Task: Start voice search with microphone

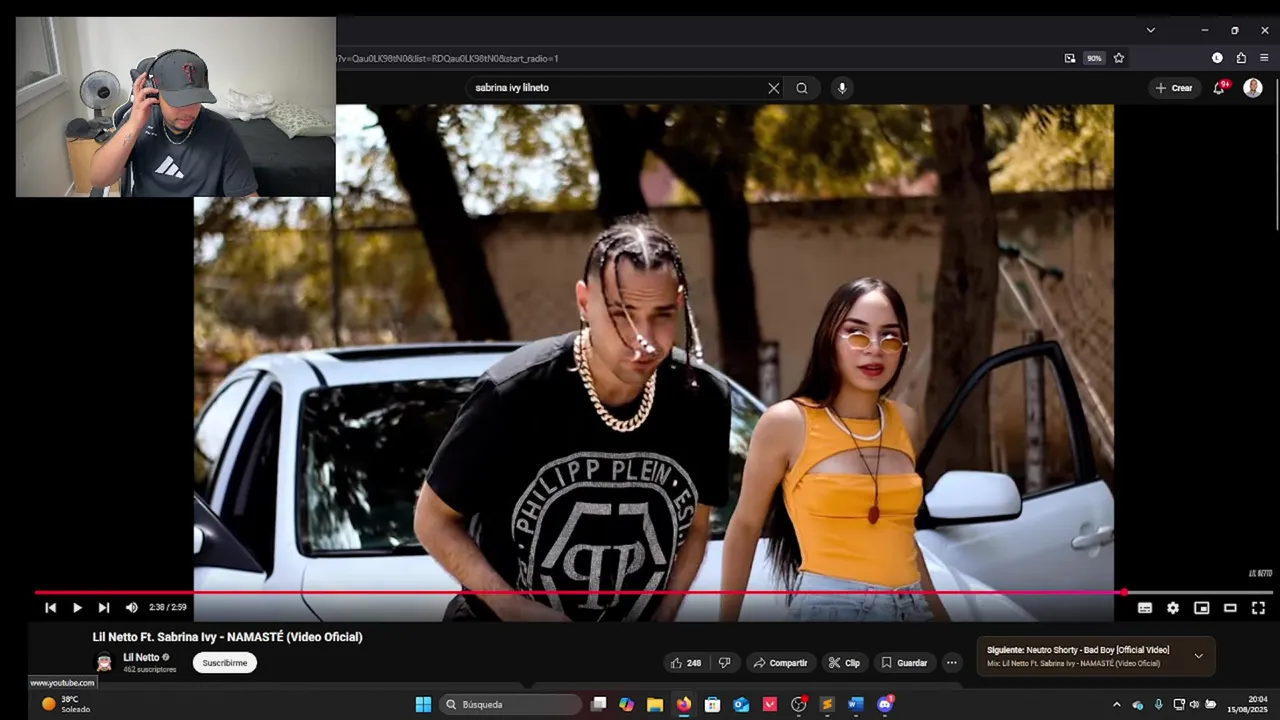Action: pyautogui.click(x=842, y=88)
